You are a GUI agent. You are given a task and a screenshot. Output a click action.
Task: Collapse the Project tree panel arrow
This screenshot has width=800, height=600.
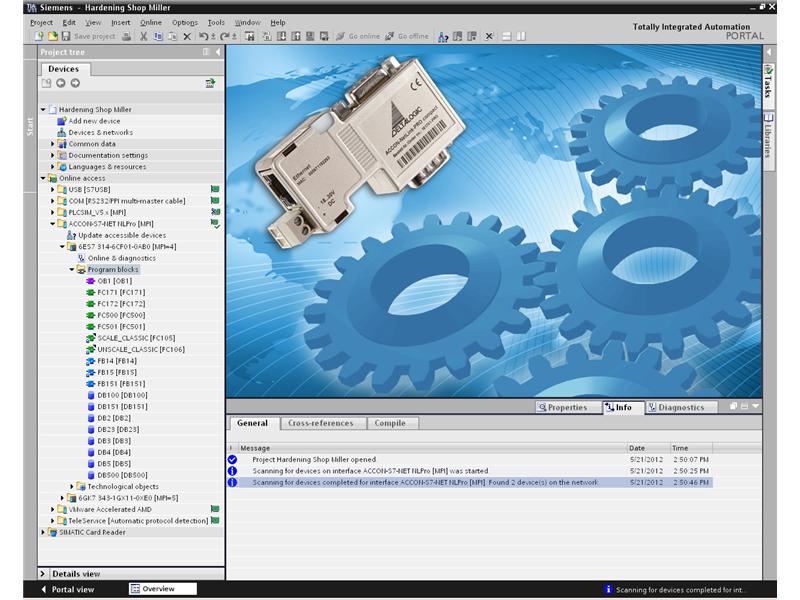pyautogui.click(x=218, y=52)
